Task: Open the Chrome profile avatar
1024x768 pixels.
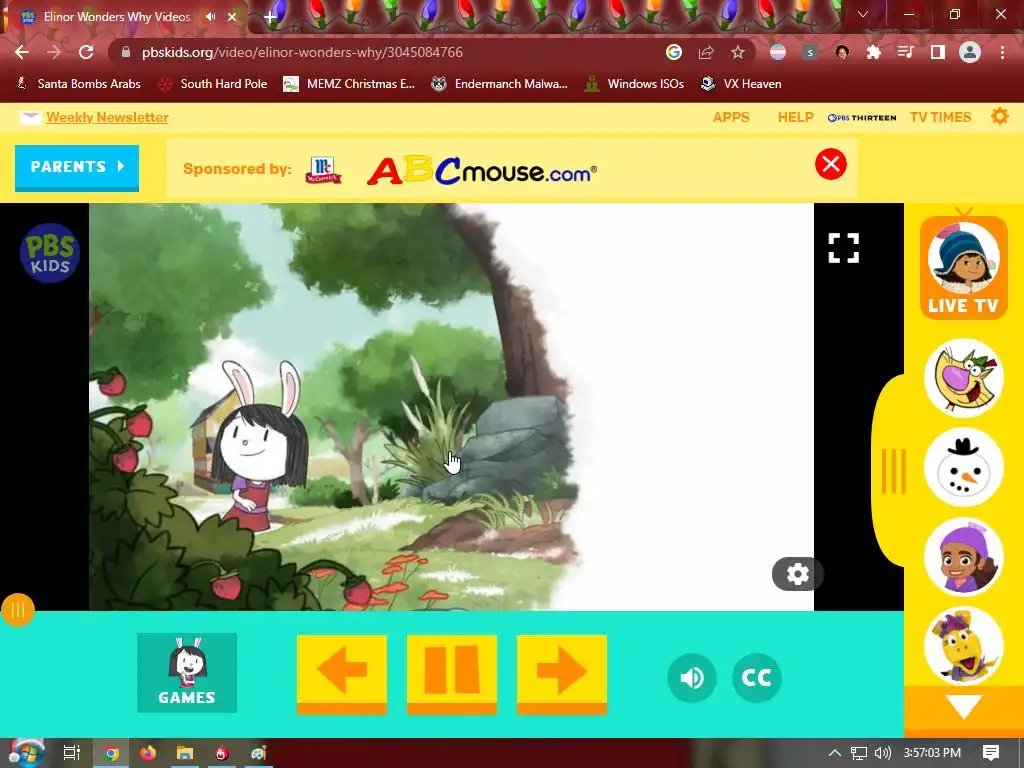Action: 970,52
